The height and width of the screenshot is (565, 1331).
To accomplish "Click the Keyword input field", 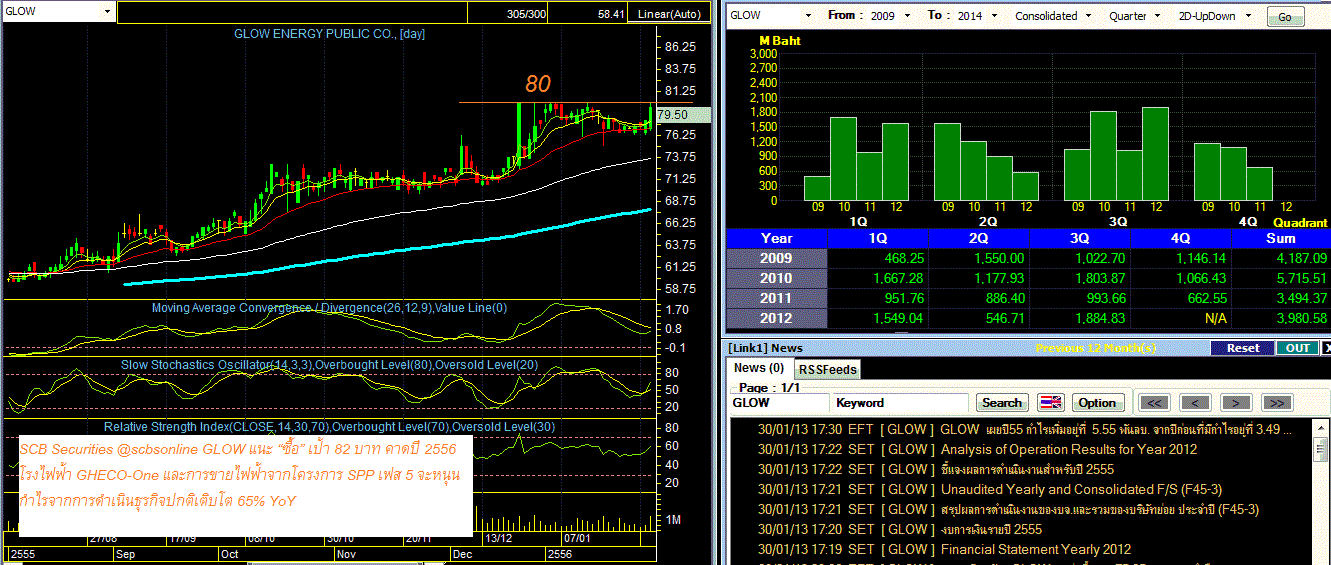I will pyautogui.click(x=900, y=403).
